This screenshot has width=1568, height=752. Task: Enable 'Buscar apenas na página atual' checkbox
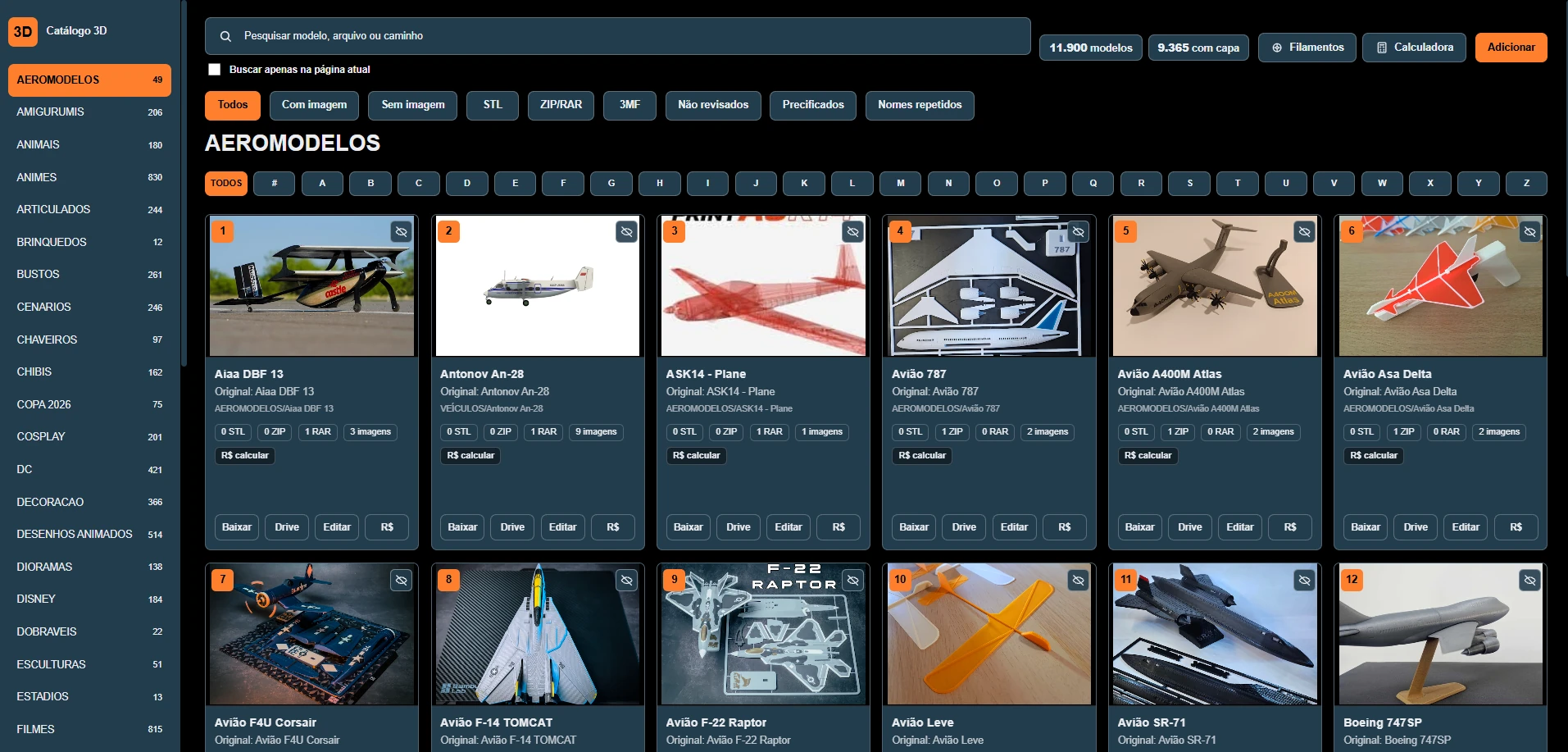coord(215,70)
